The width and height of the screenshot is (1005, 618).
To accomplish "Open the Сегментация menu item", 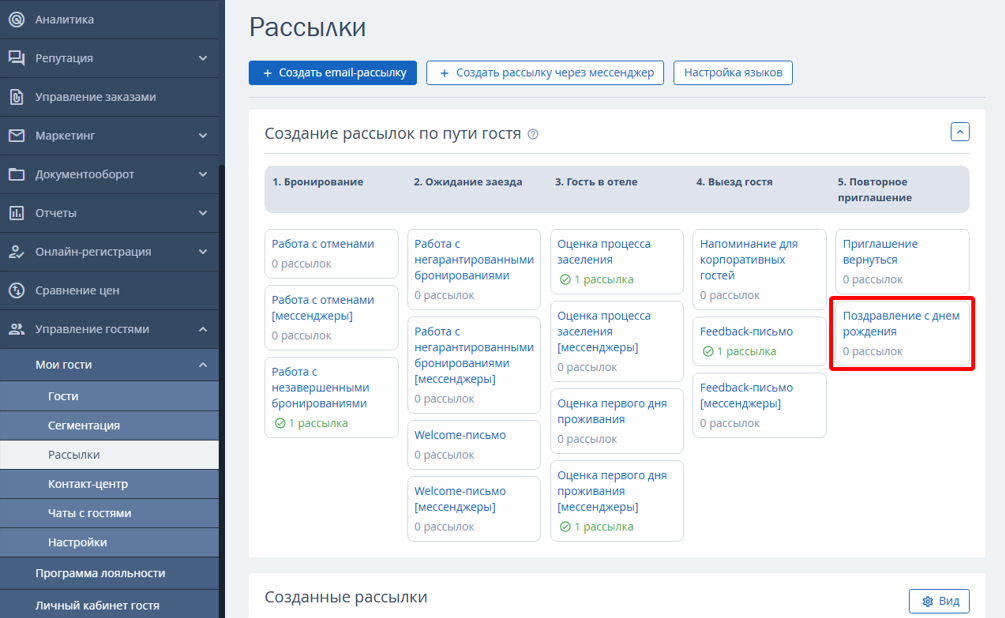I will click(84, 425).
